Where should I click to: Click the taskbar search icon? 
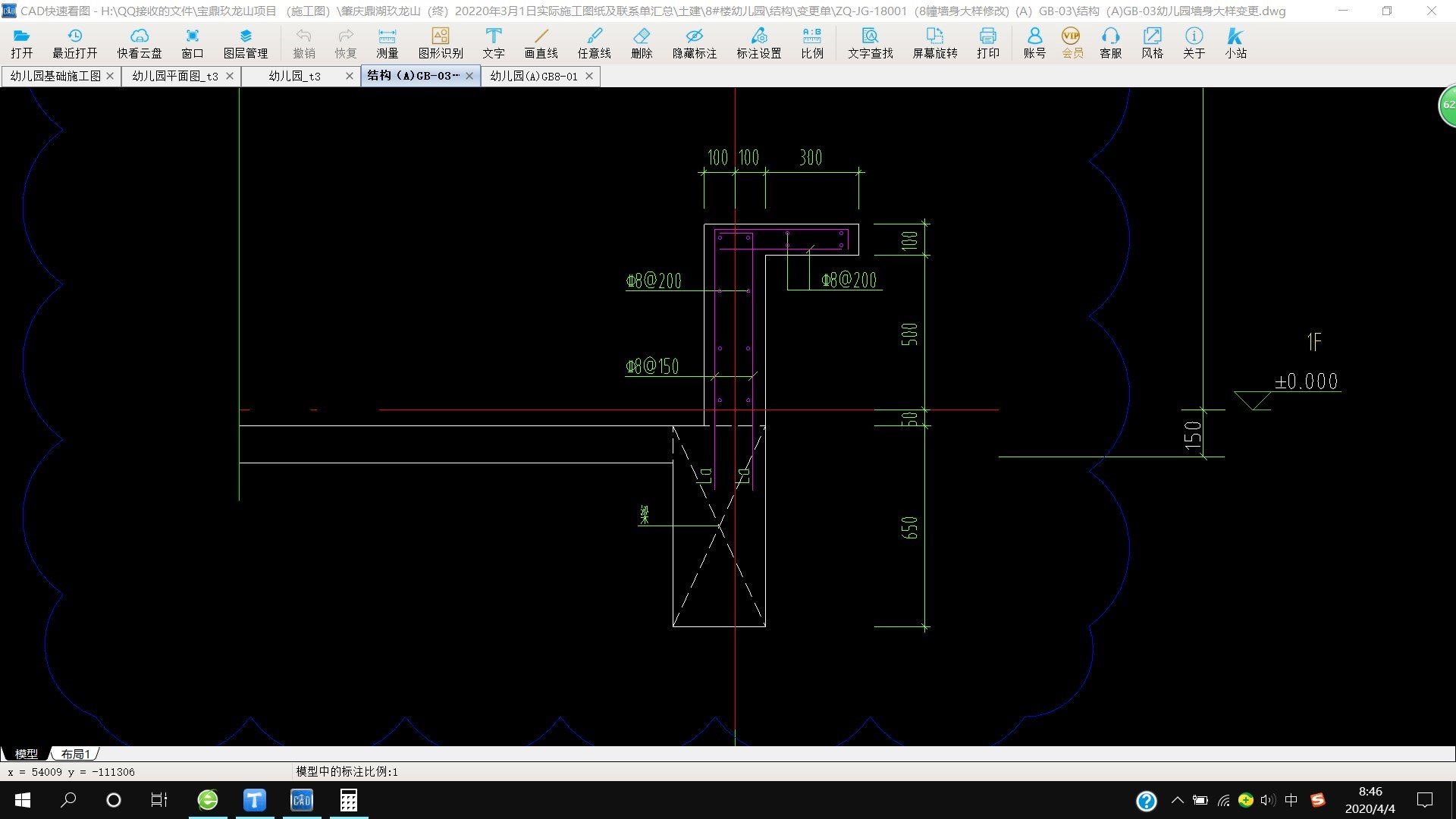[x=68, y=800]
